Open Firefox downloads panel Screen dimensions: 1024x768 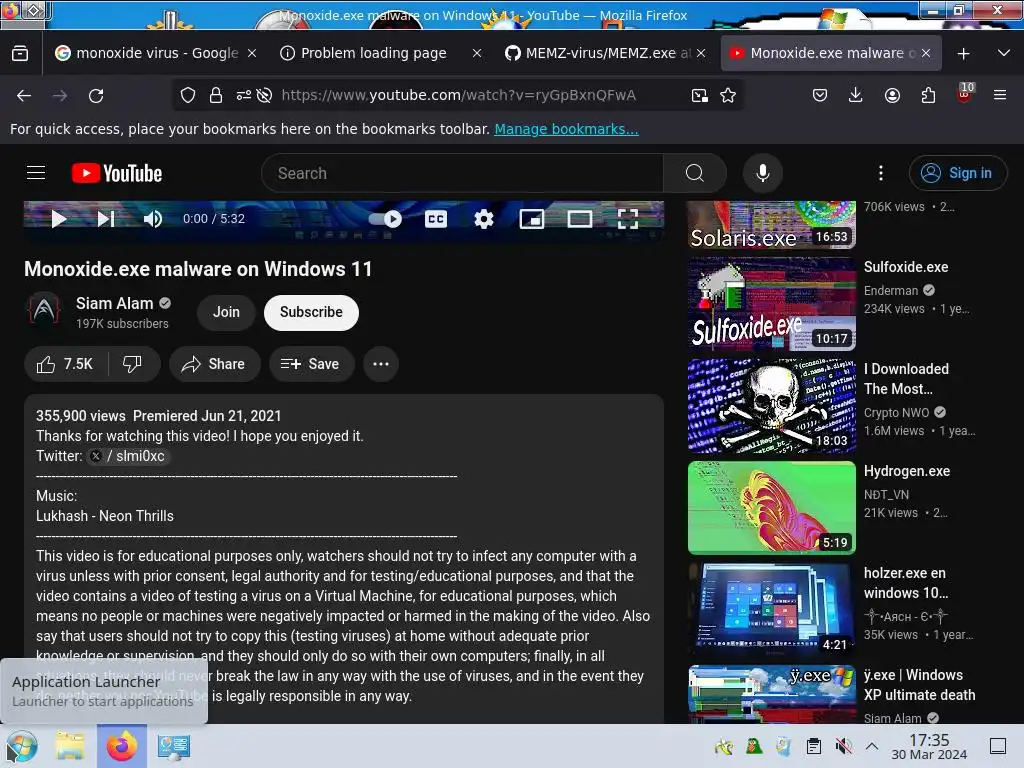click(x=856, y=95)
